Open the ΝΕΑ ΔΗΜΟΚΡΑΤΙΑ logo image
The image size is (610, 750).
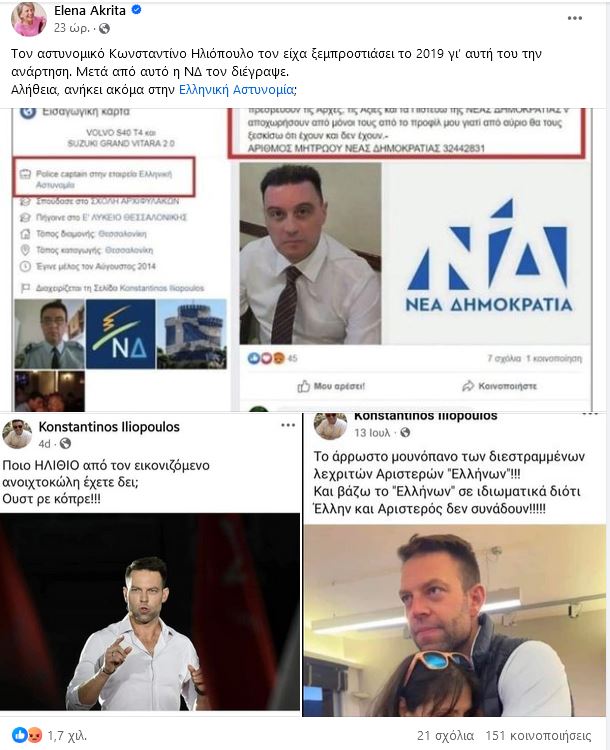[x=488, y=254]
